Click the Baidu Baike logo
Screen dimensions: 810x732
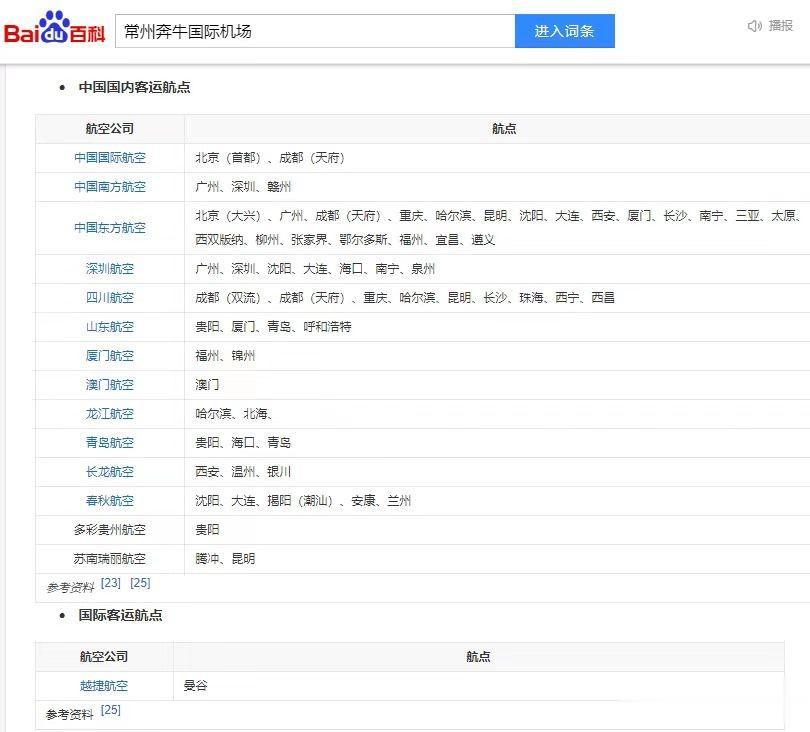[54, 27]
